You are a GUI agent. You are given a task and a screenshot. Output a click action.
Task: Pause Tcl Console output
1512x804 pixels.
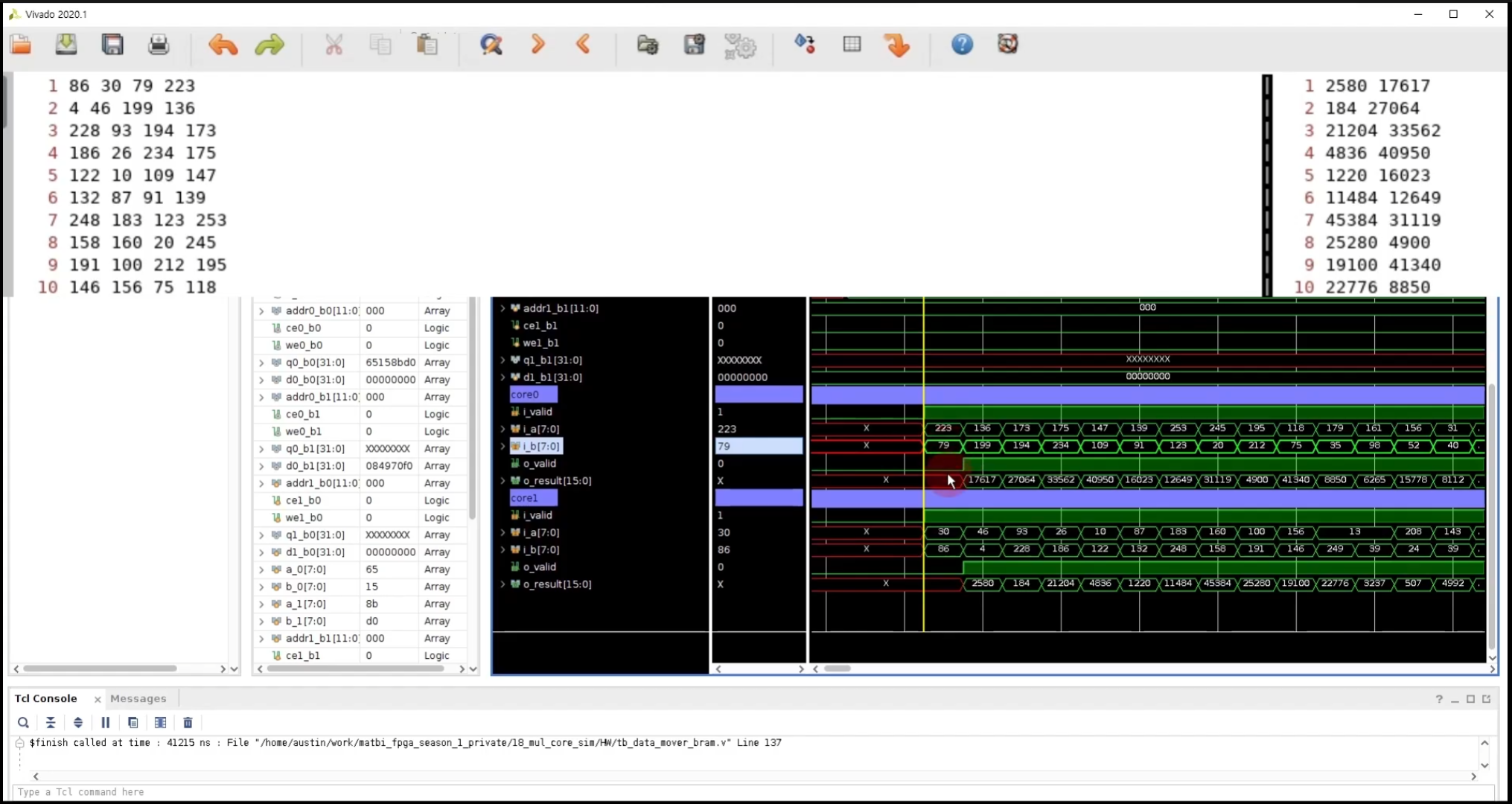click(x=105, y=722)
